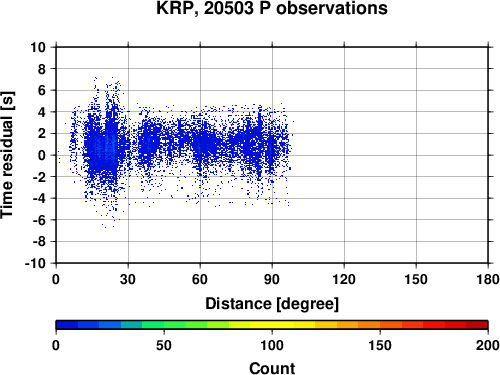Click the Time residual [s] axis label

(7, 155)
